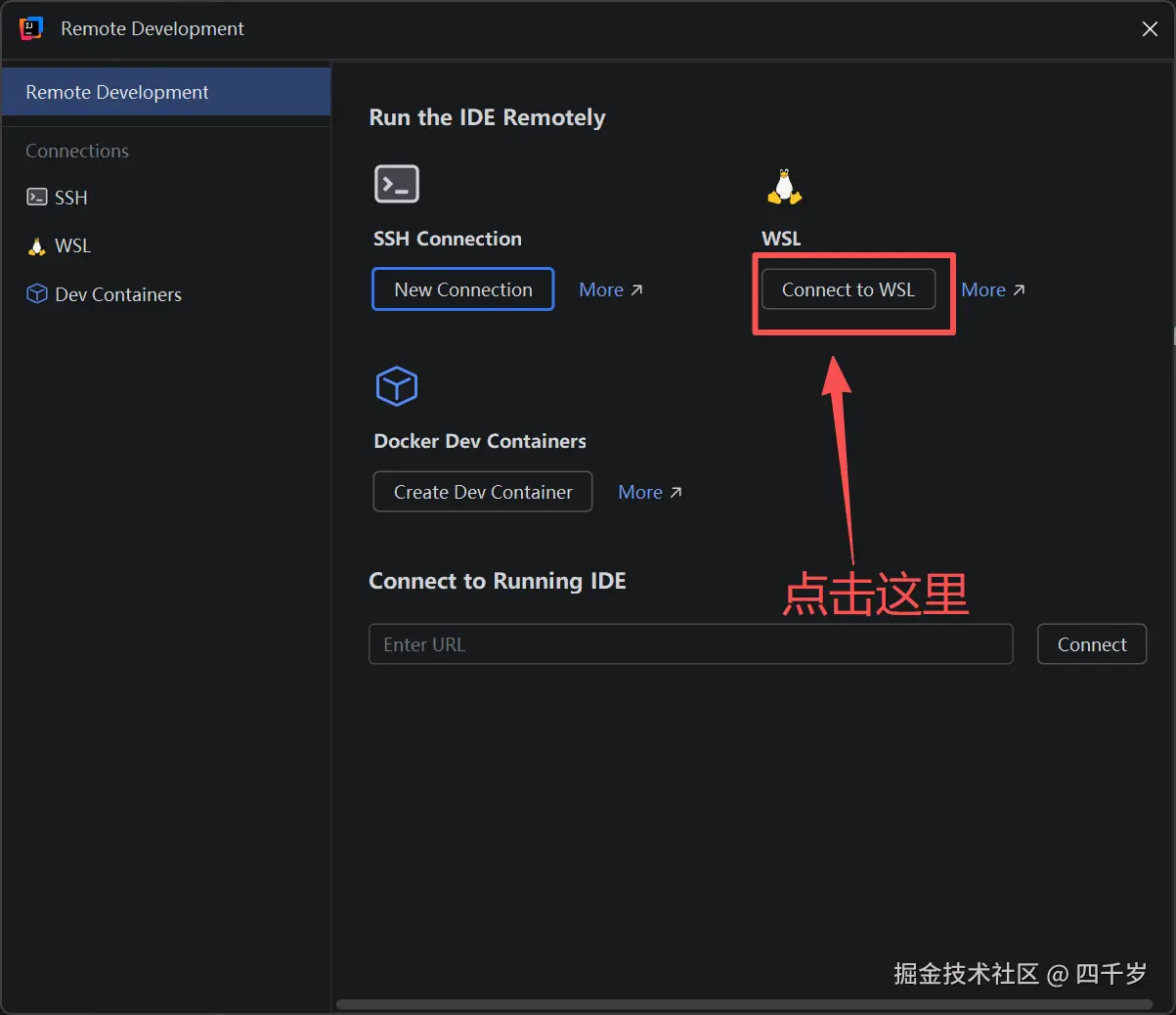The image size is (1176, 1015).
Task: Click inside the Enter URL input field
Action: coord(691,643)
